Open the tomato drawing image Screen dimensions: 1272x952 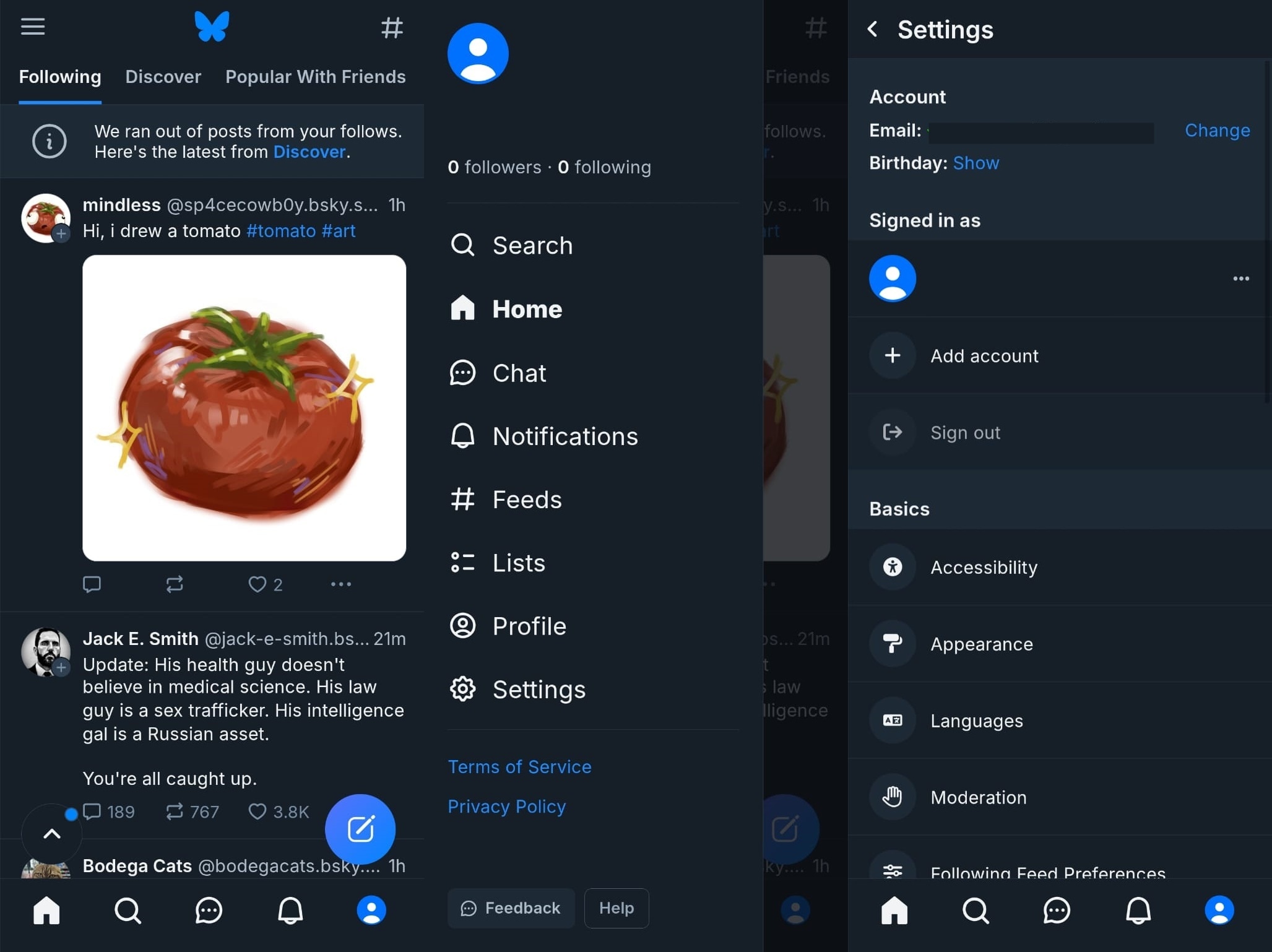244,408
